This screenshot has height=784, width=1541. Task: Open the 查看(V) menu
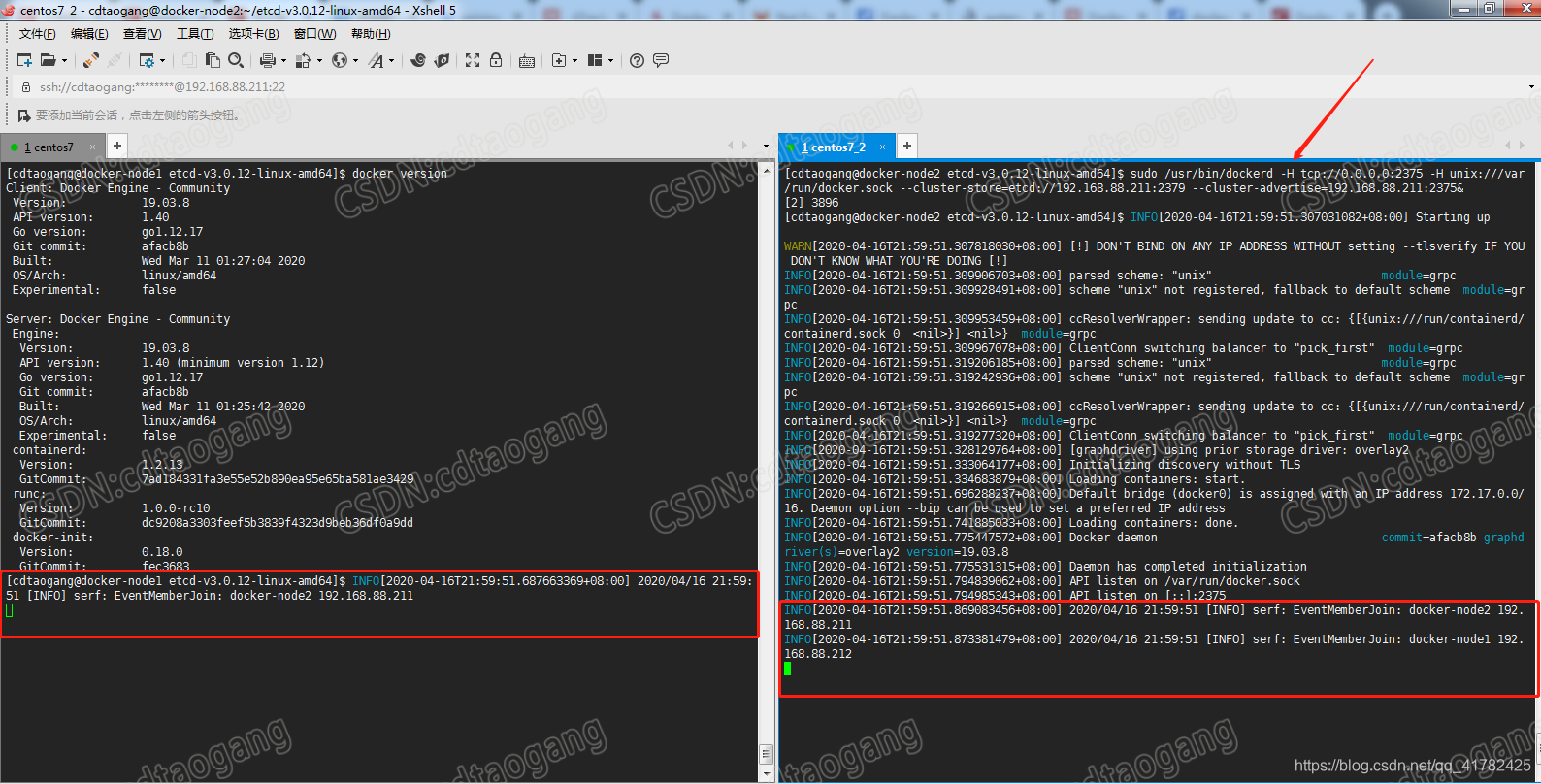pos(142,34)
